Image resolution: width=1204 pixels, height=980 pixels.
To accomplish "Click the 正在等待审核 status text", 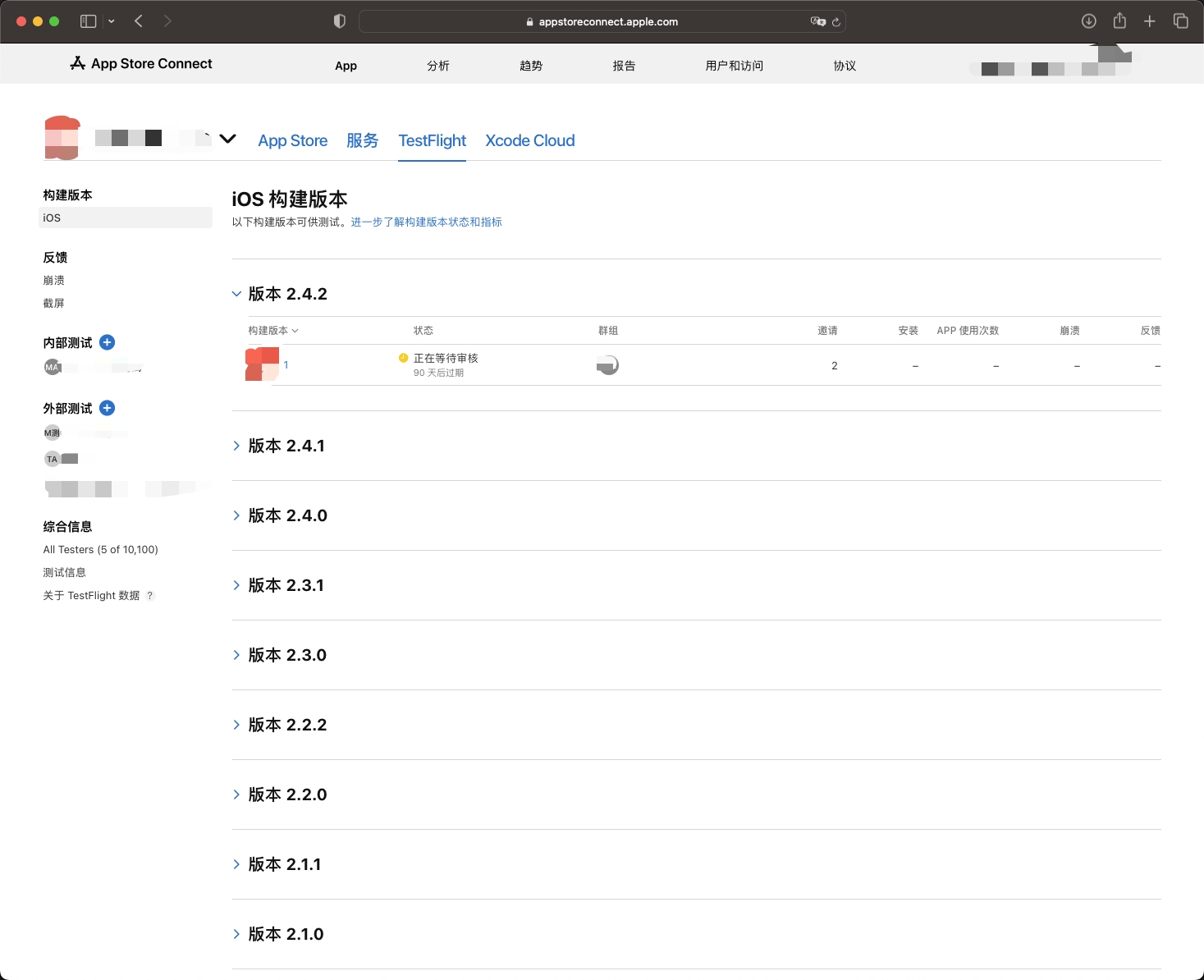I will point(446,359).
